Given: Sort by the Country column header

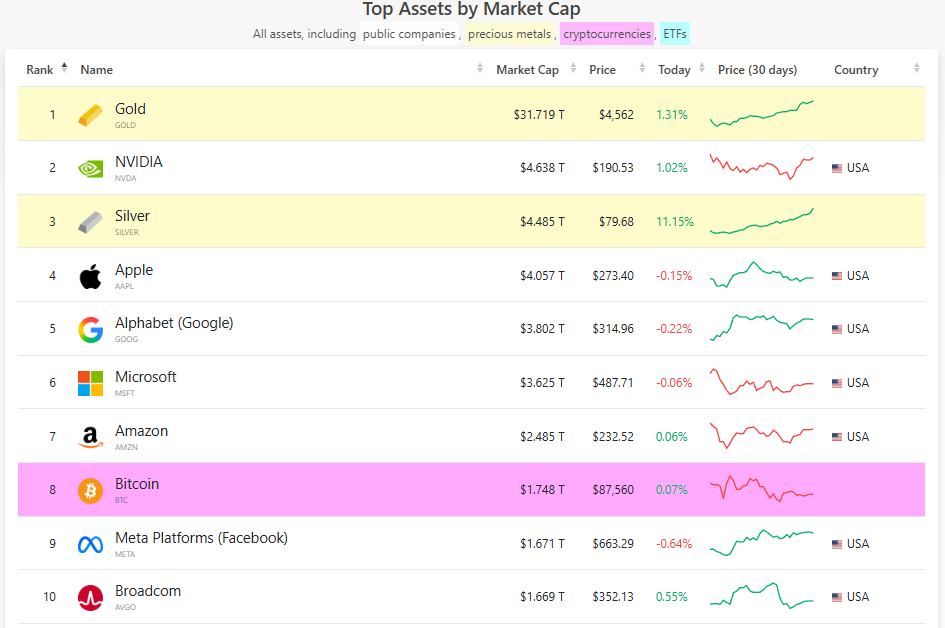Looking at the screenshot, I should coord(856,70).
